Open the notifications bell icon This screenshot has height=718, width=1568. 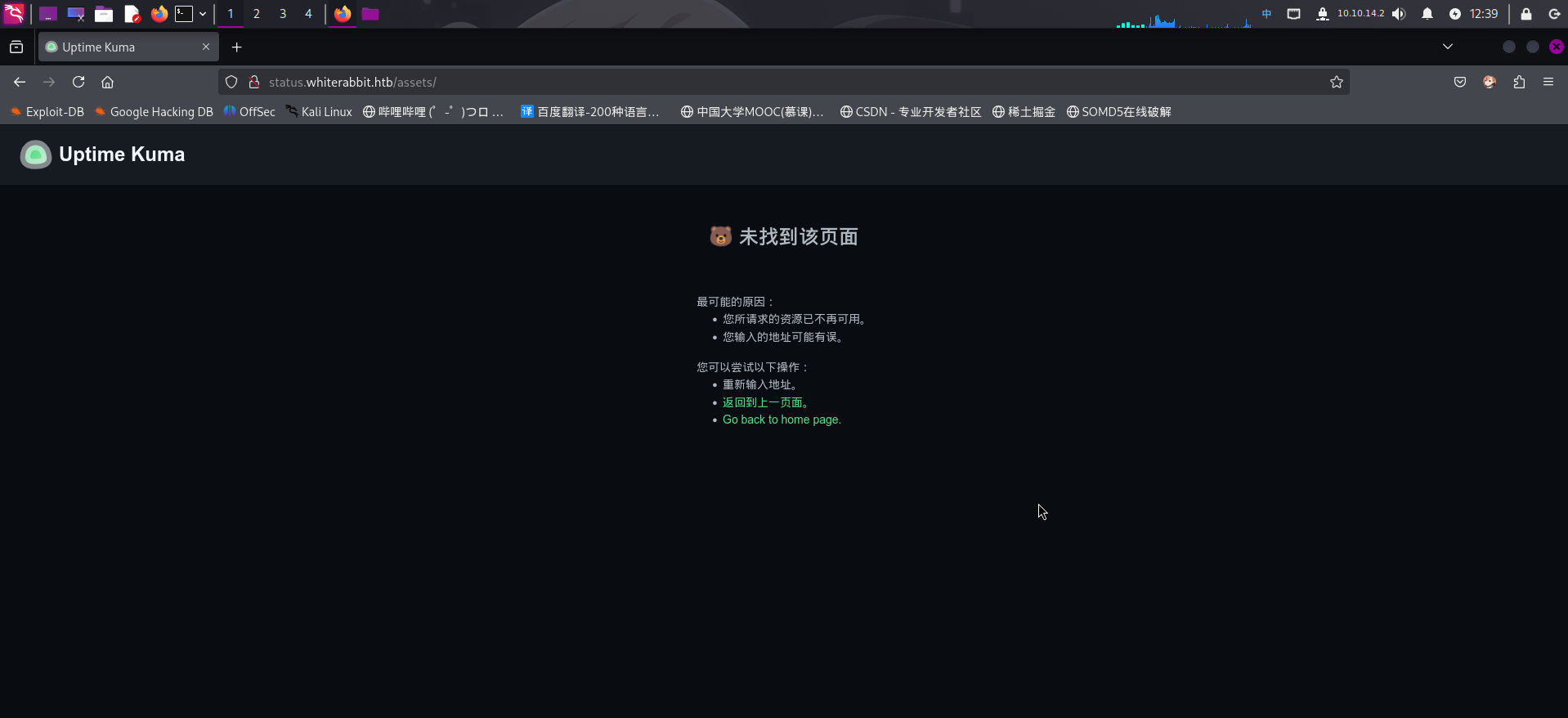pos(1427,14)
